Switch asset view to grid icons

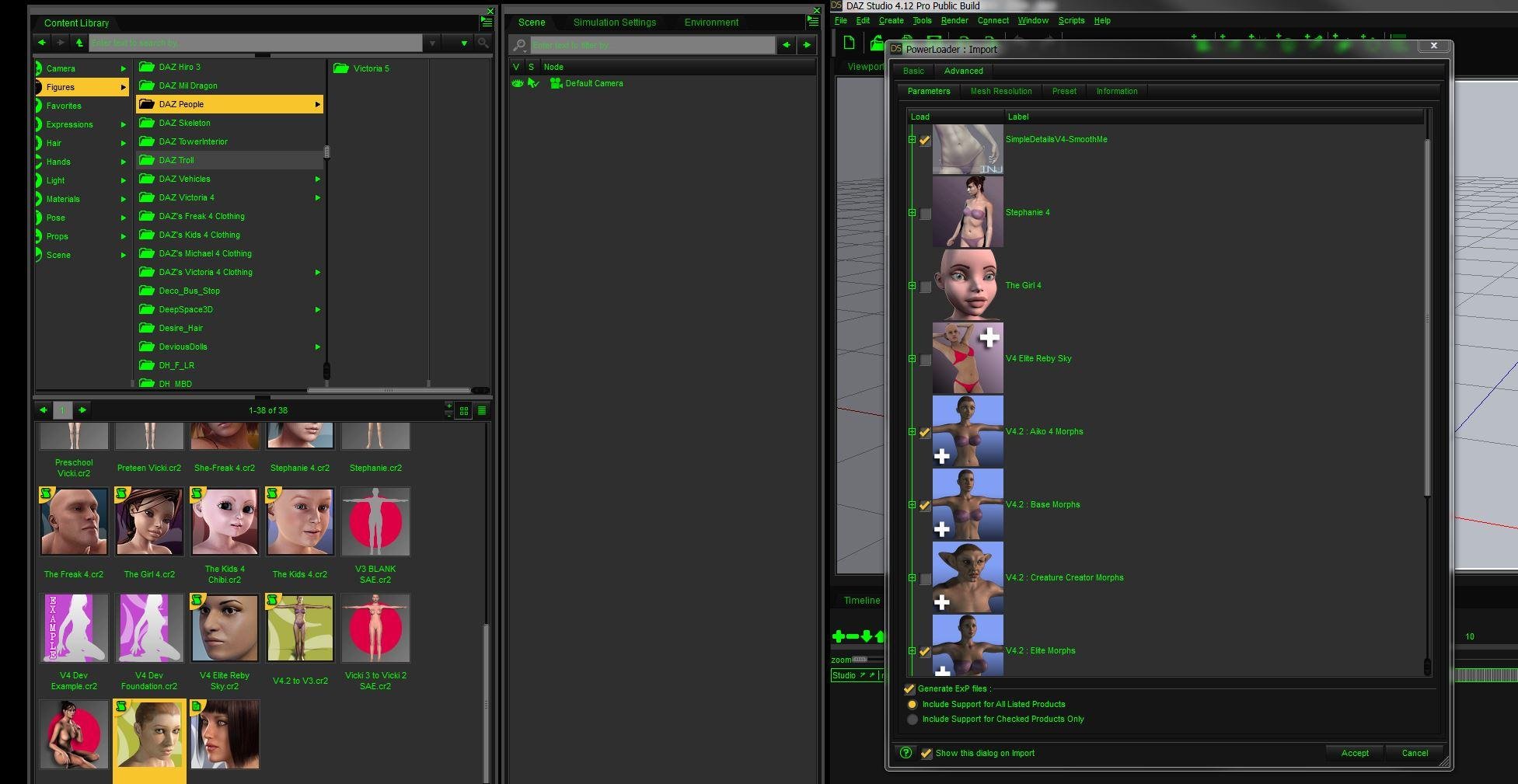[464, 410]
